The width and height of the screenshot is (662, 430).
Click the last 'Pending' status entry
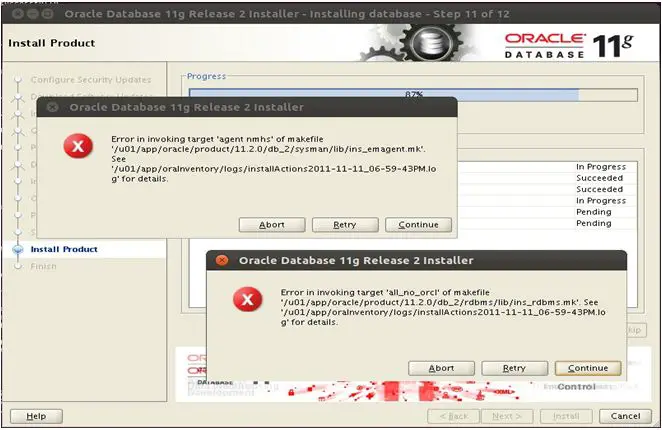pyautogui.click(x=594, y=223)
